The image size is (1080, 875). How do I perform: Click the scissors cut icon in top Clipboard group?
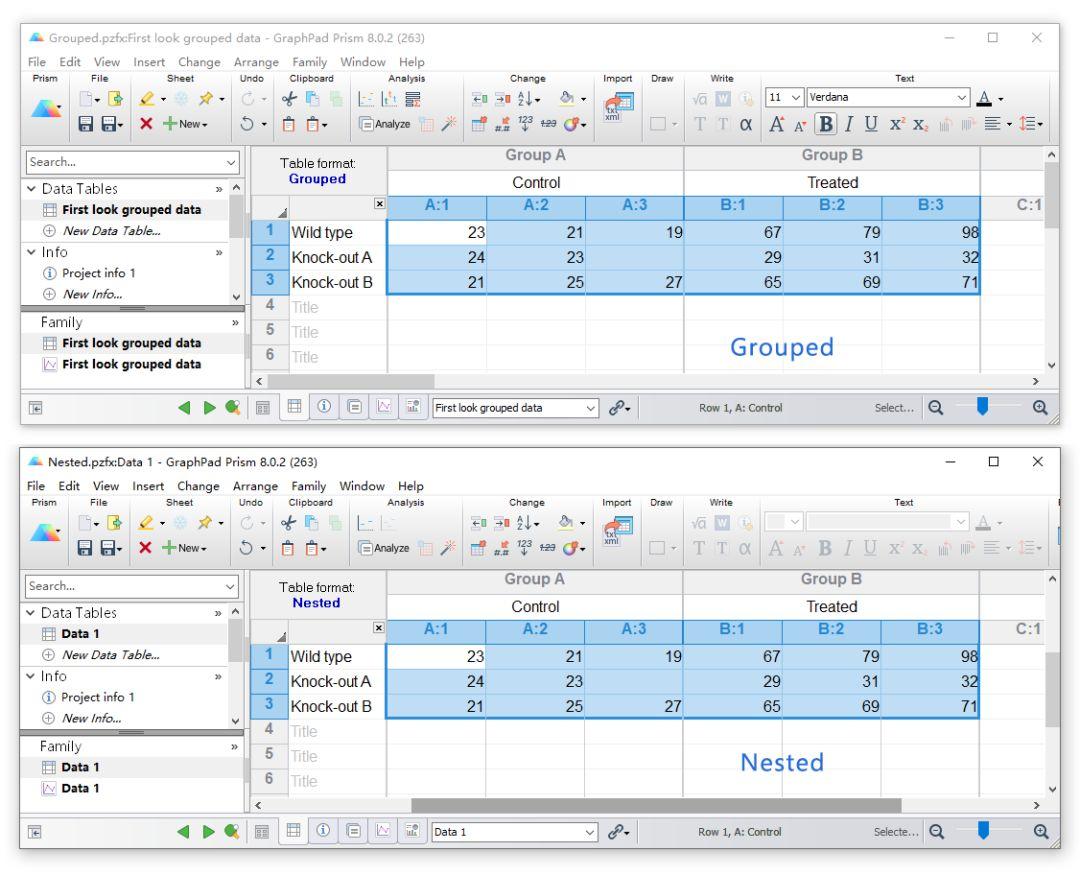click(289, 99)
